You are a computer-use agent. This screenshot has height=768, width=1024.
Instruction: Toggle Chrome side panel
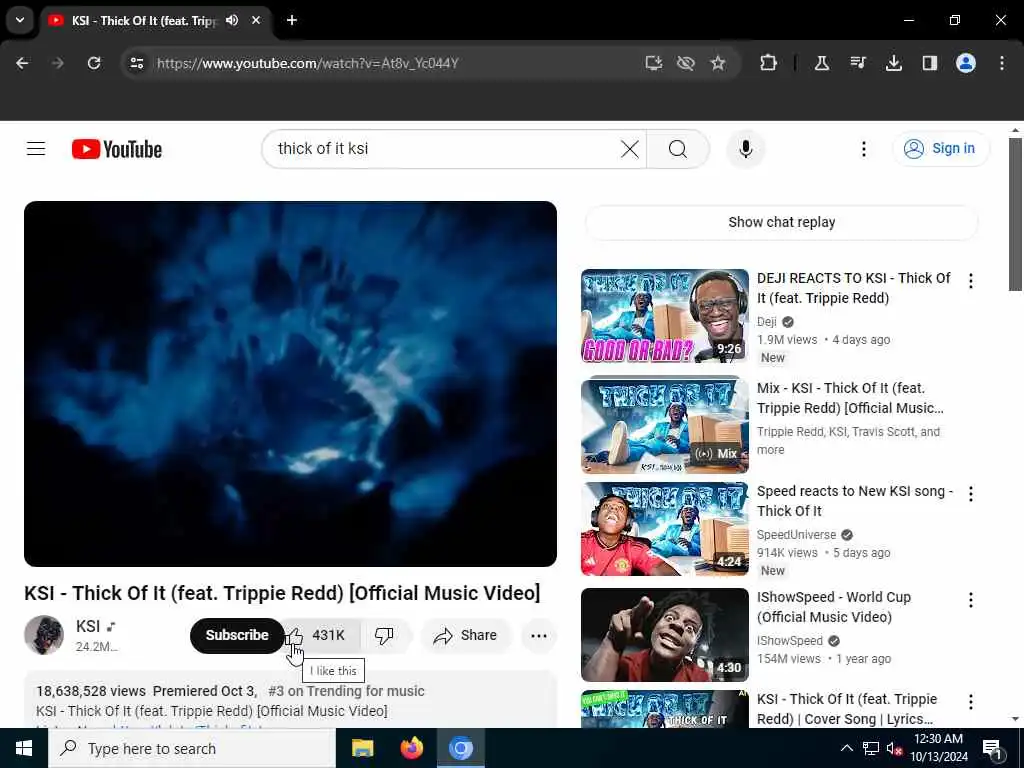(x=930, y=63)
